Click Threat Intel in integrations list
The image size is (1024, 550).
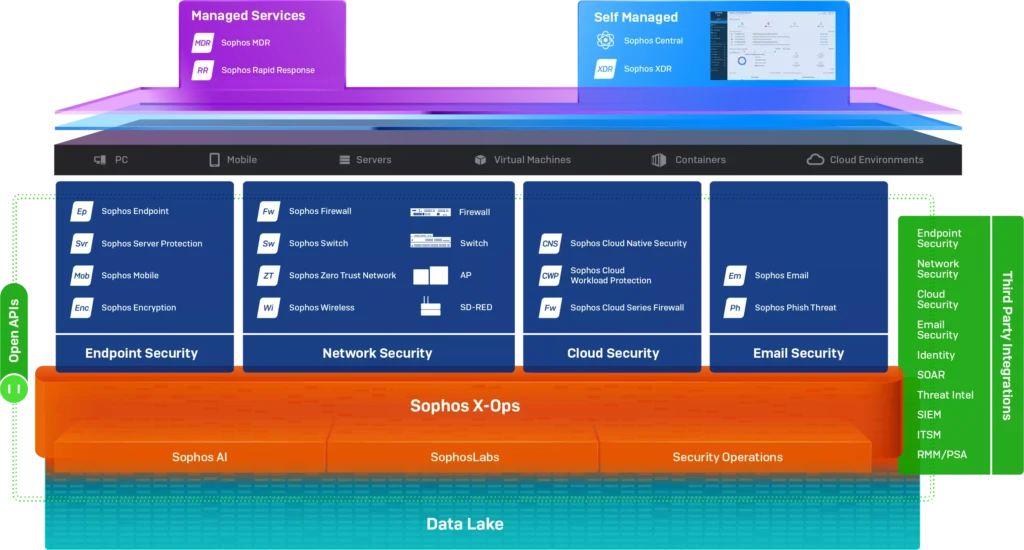tap(945, 395)
